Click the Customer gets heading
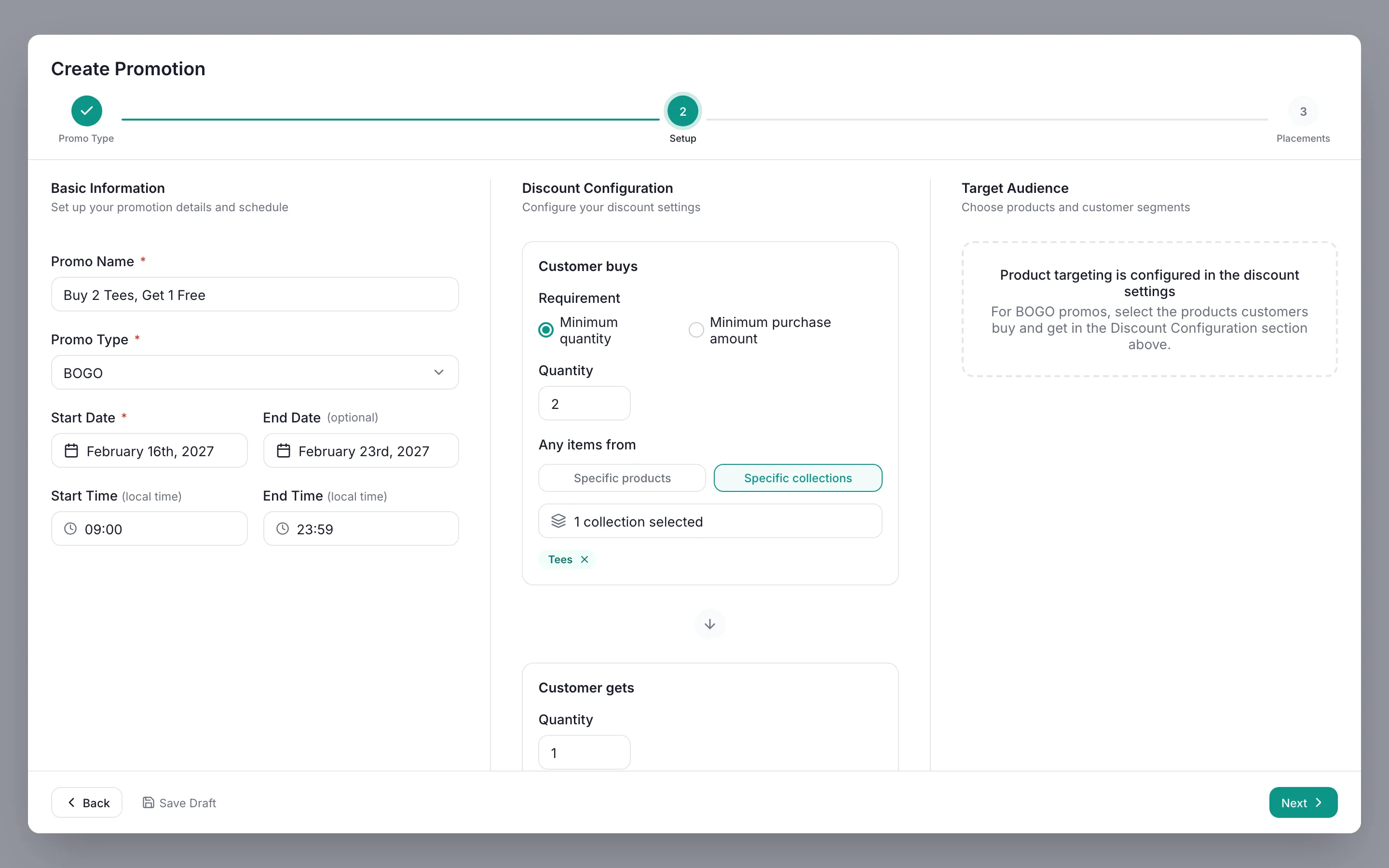The width and height of the screenshot is (1389, 868). [x=586, y=688]
